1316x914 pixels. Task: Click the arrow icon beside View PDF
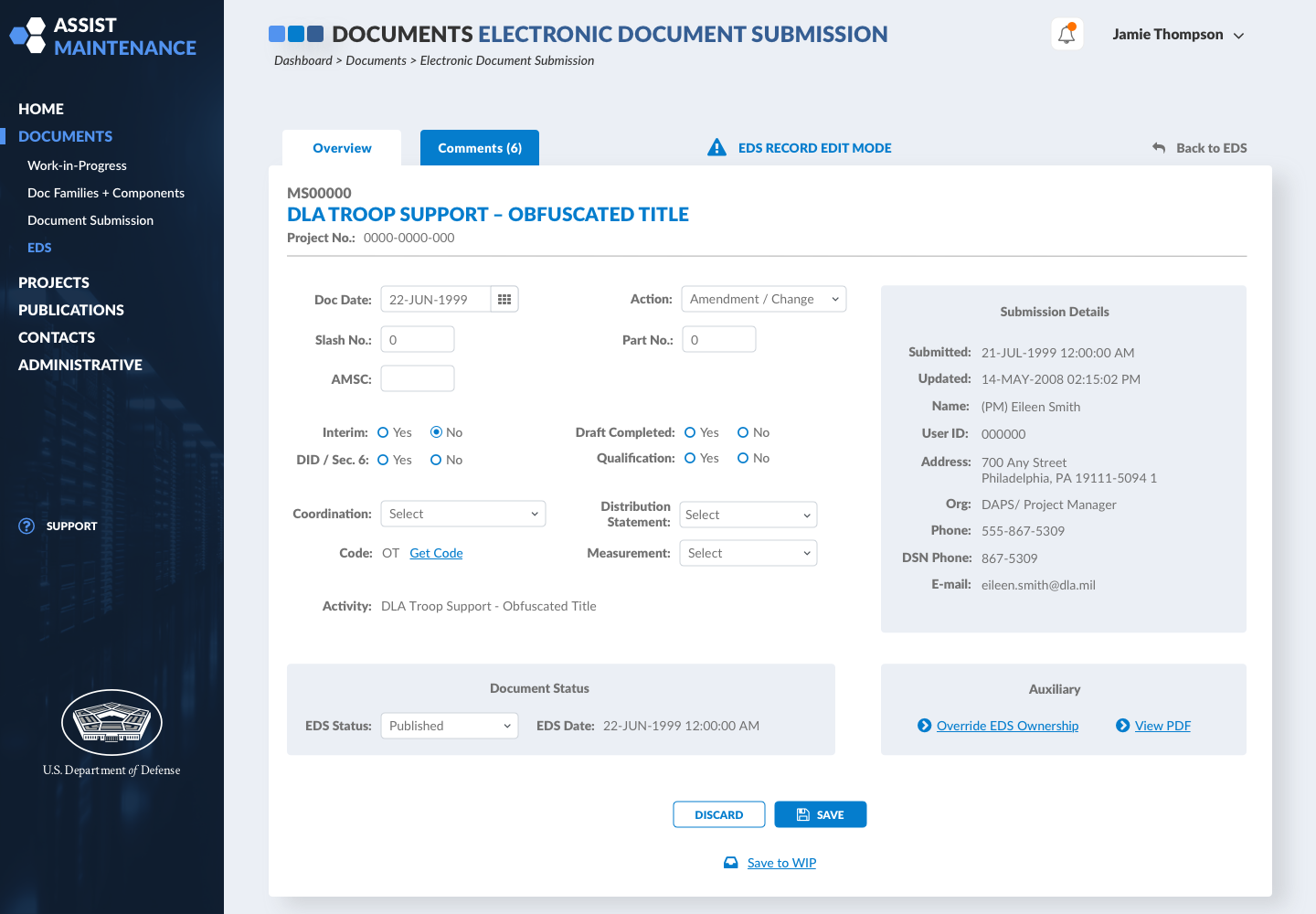click(1123, 726)
